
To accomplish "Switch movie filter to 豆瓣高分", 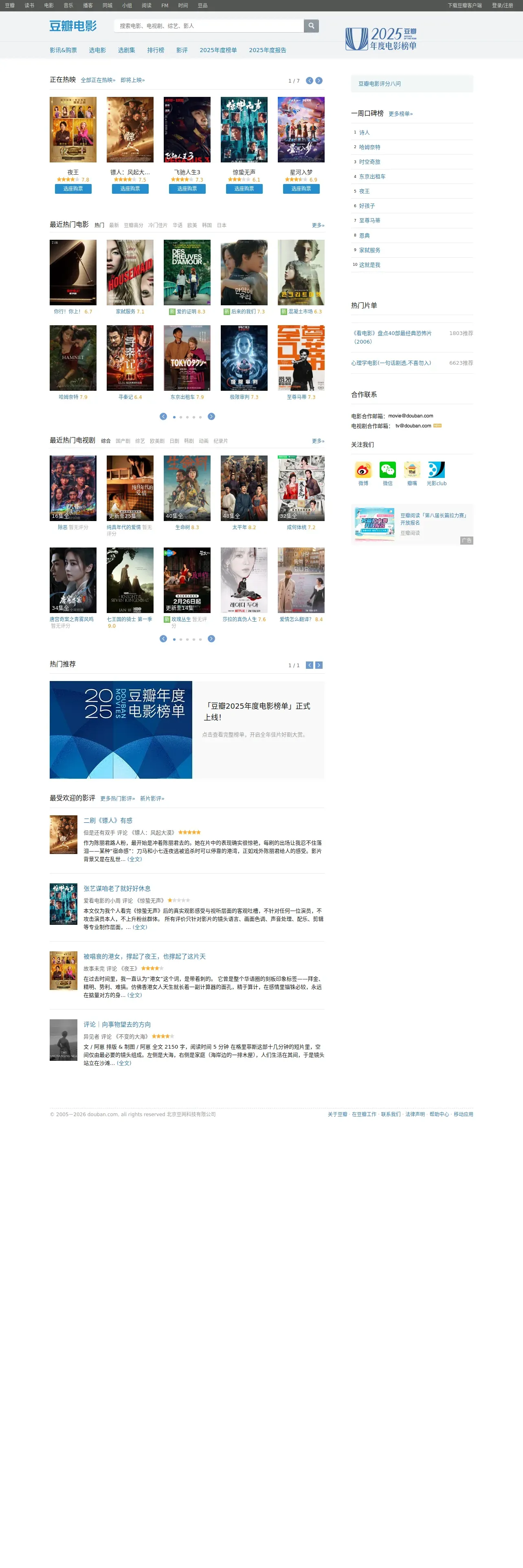I will click(133, 225).
